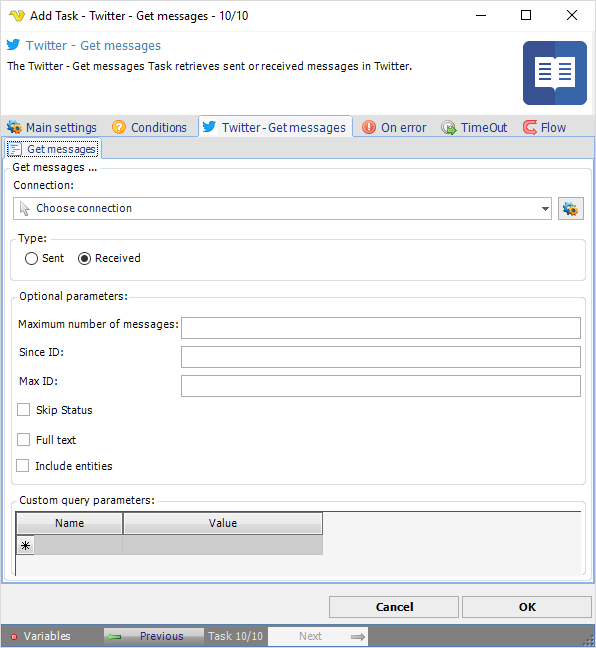
Task: Select the Received radio button
Action: pyautogui.click(x=84, y=259)
